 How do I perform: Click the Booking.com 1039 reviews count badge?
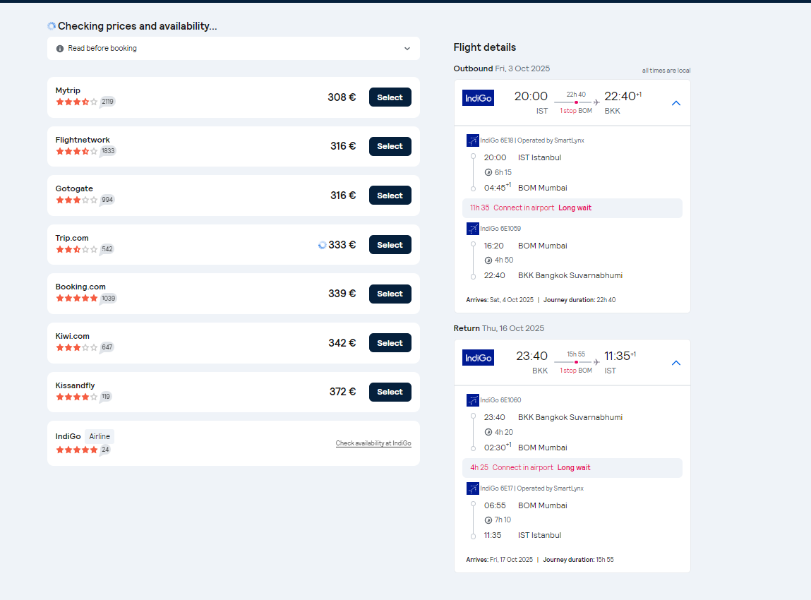tap(108, 298)
